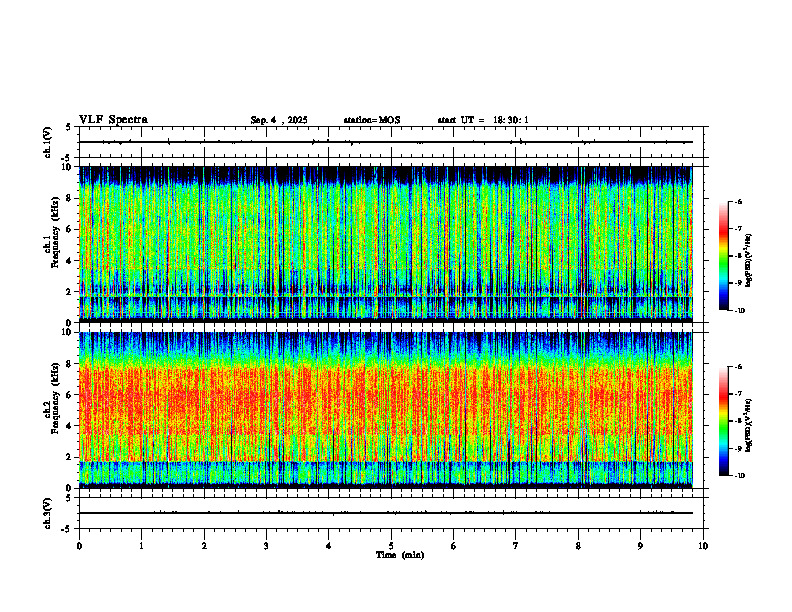Click inside the ch.1 spectrogram panel
The height and width of the screenshot is (612, 792).
[386, 244]
